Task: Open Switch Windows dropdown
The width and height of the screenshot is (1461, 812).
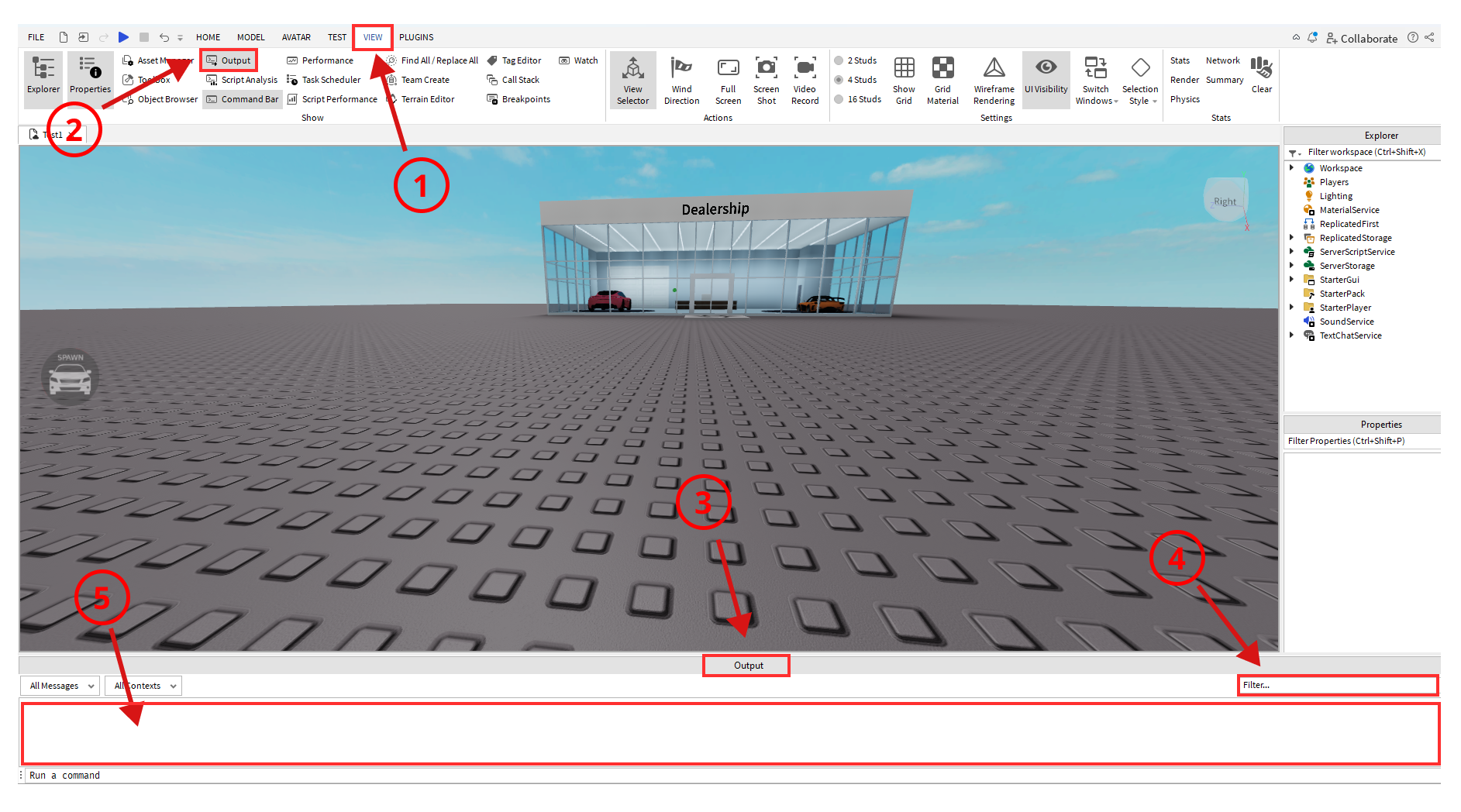Action: 1096,80
